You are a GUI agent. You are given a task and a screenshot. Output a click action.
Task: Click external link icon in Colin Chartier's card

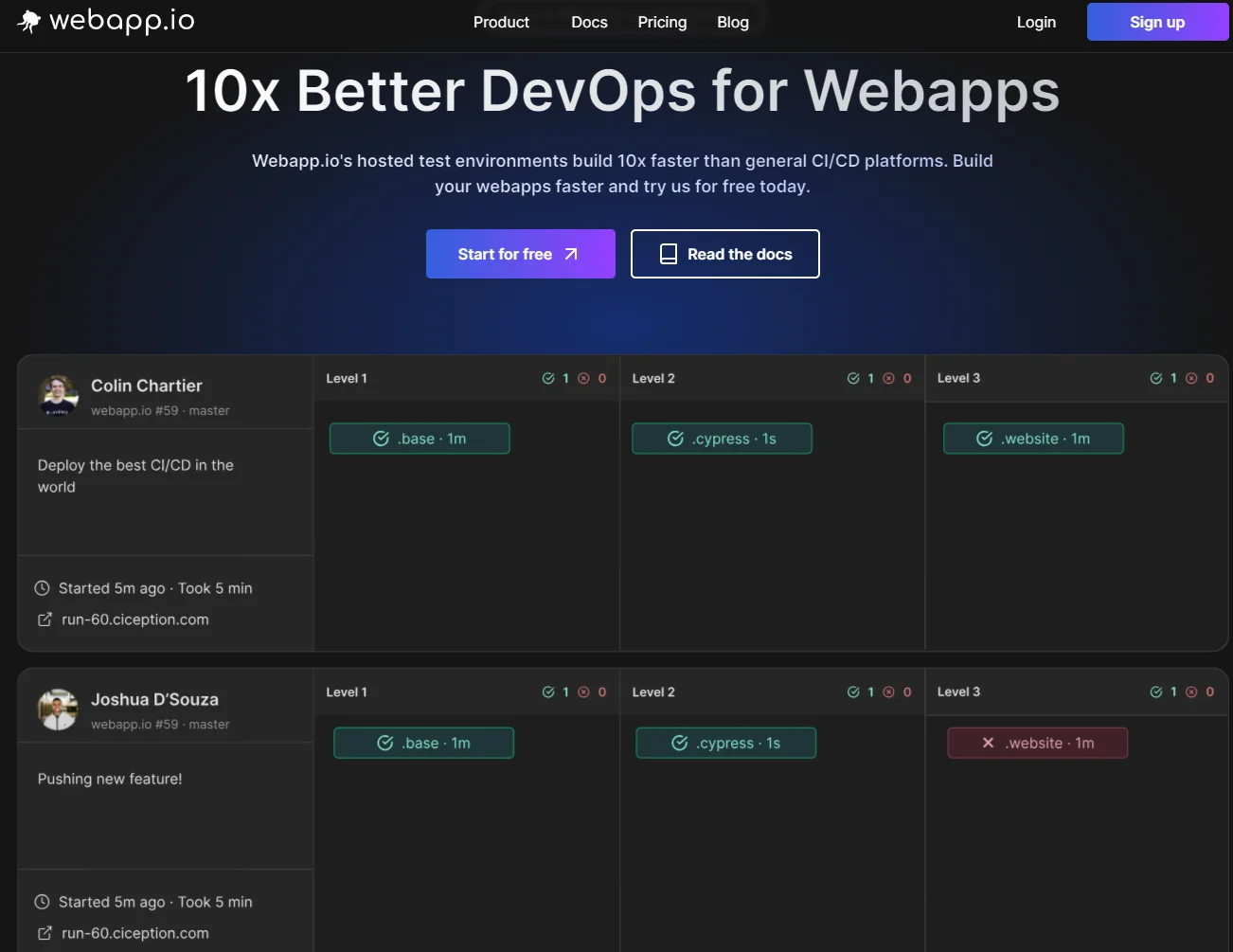[x=45, y=620]
